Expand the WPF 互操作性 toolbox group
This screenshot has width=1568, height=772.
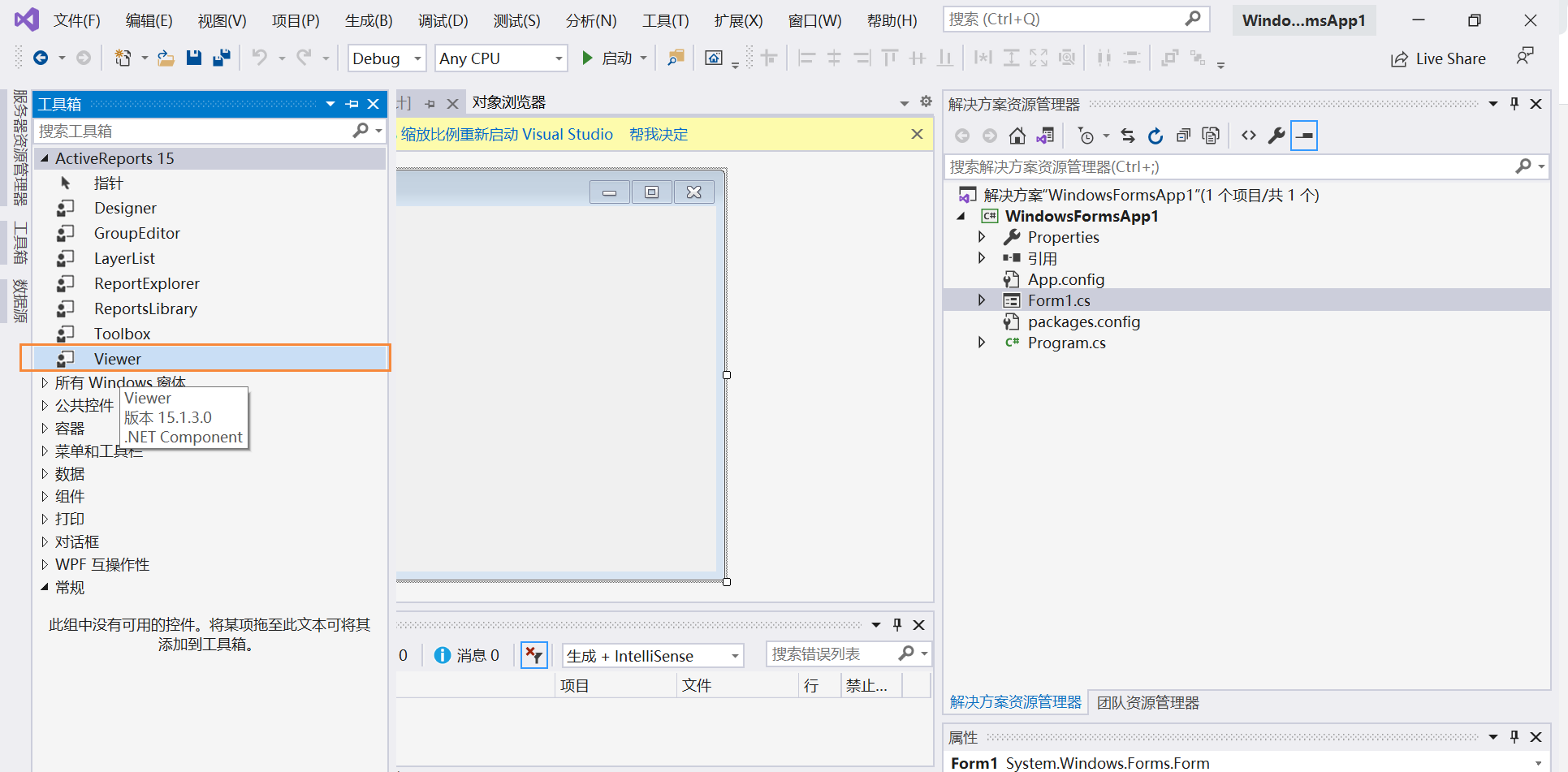point(45,564)
